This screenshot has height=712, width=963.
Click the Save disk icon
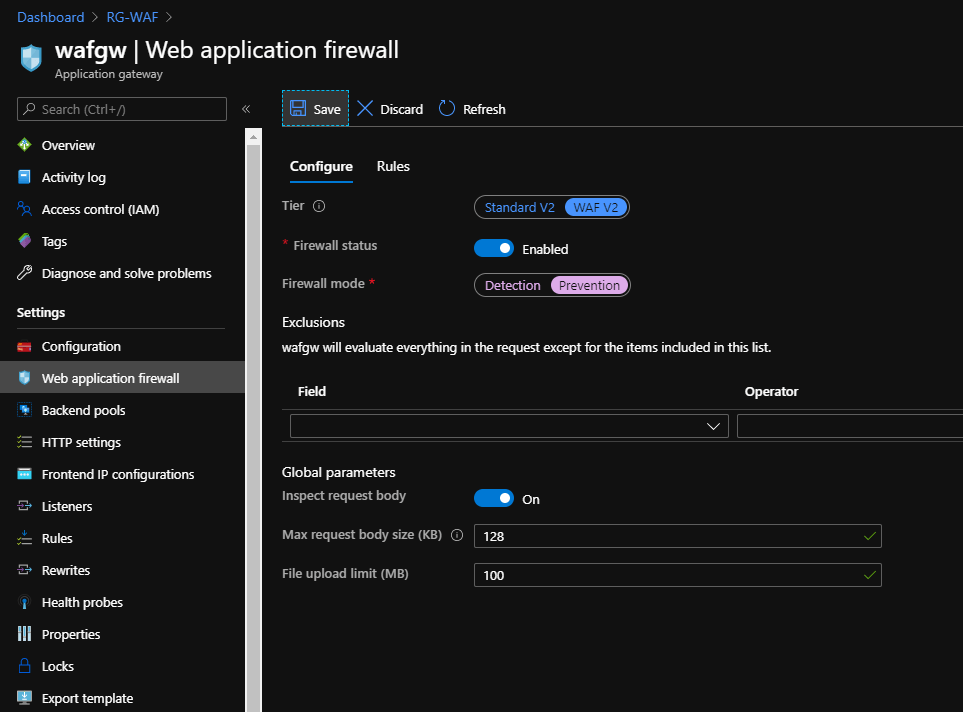click(297, 108)
